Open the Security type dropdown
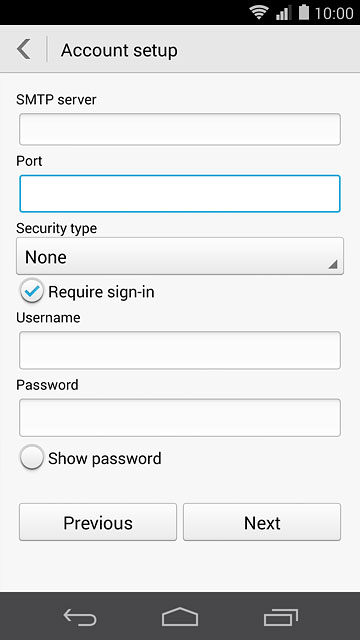360x640 pixels. tap(180, 256)
